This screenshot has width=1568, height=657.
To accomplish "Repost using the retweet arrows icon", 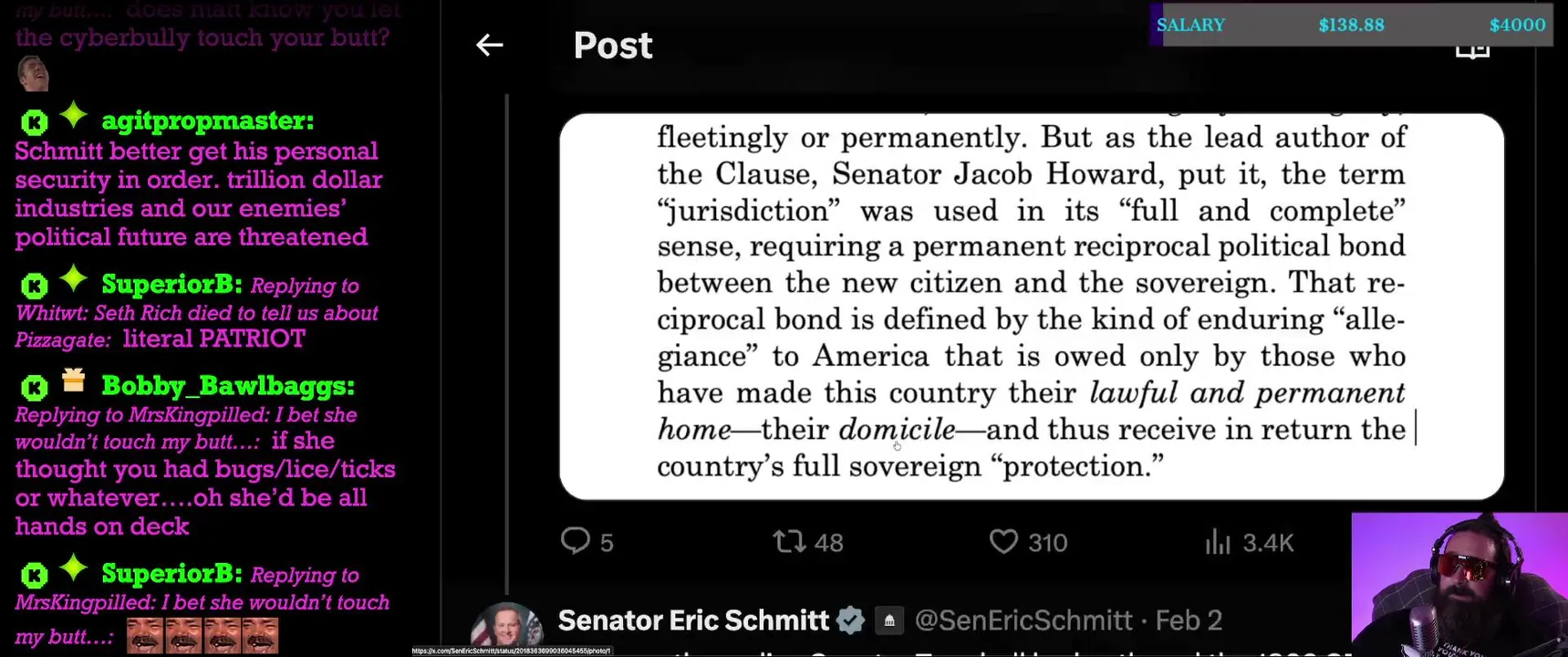I will point(789,542).
